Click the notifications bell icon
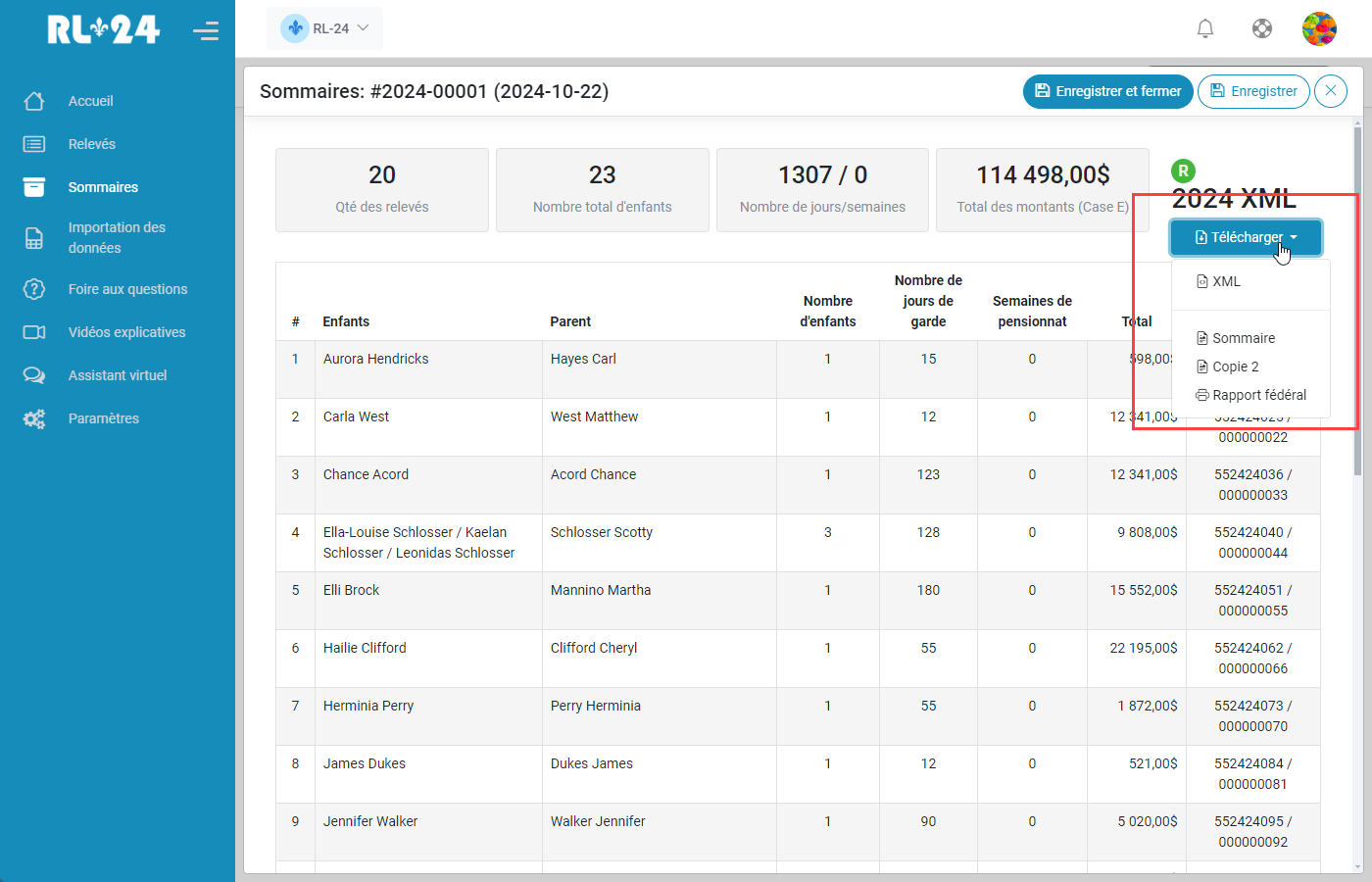 1205,28
